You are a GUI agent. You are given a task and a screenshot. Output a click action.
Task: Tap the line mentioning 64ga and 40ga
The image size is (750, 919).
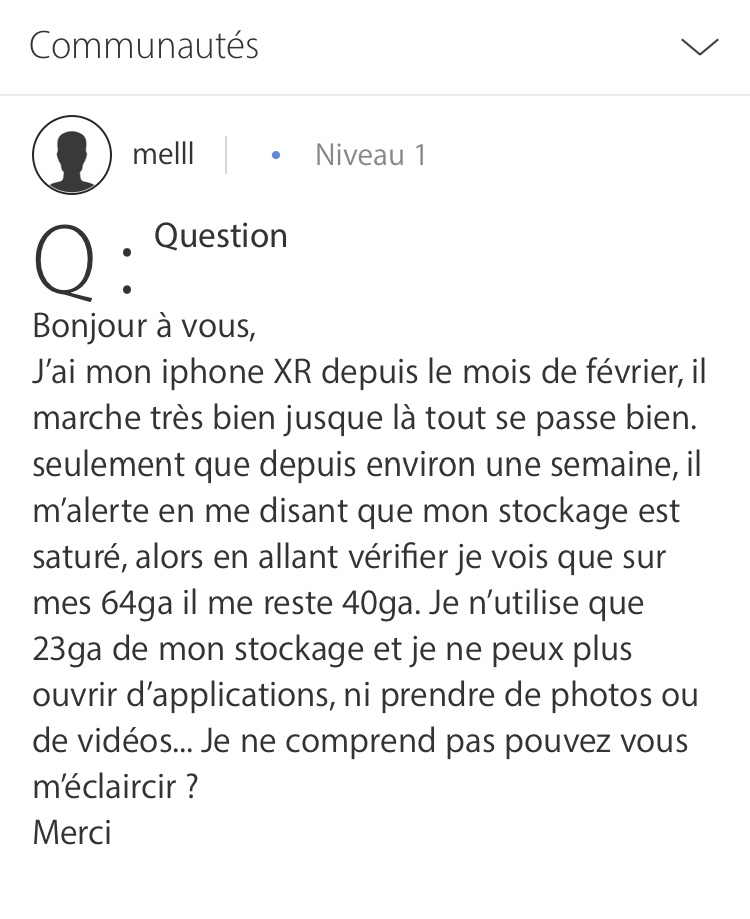(x=338, y=605)
